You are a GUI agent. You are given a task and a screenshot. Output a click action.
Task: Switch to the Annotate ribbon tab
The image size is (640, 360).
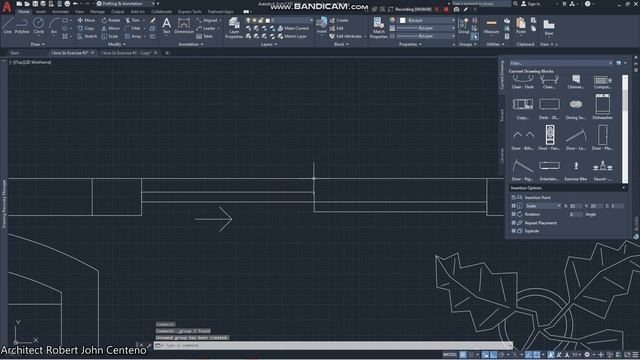point(60,11)
